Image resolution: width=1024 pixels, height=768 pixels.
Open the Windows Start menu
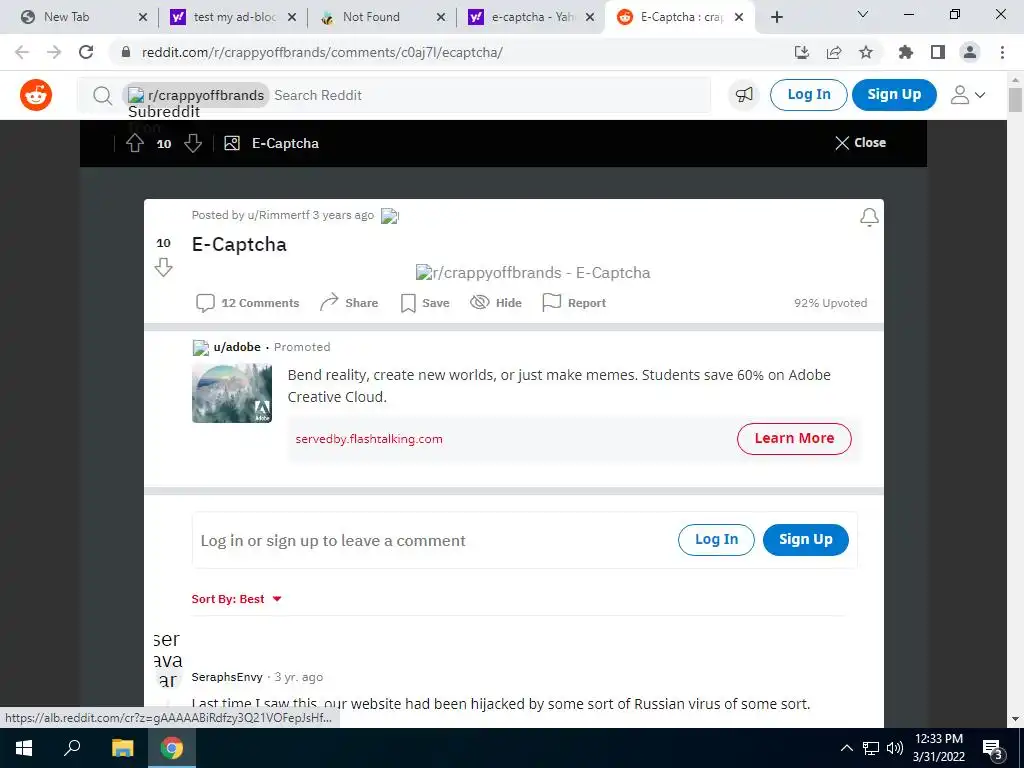(x=24, y=748)
